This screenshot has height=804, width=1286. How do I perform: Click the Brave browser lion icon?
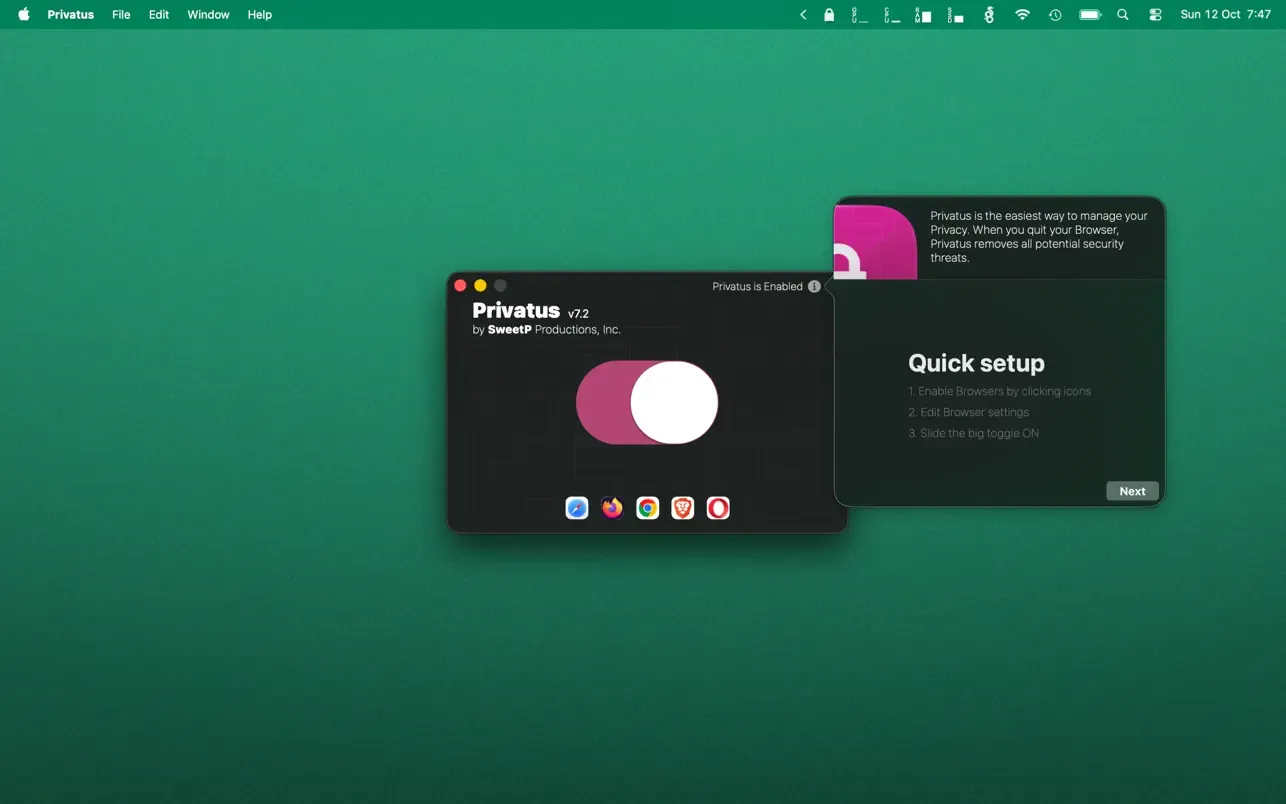(683, 508)
